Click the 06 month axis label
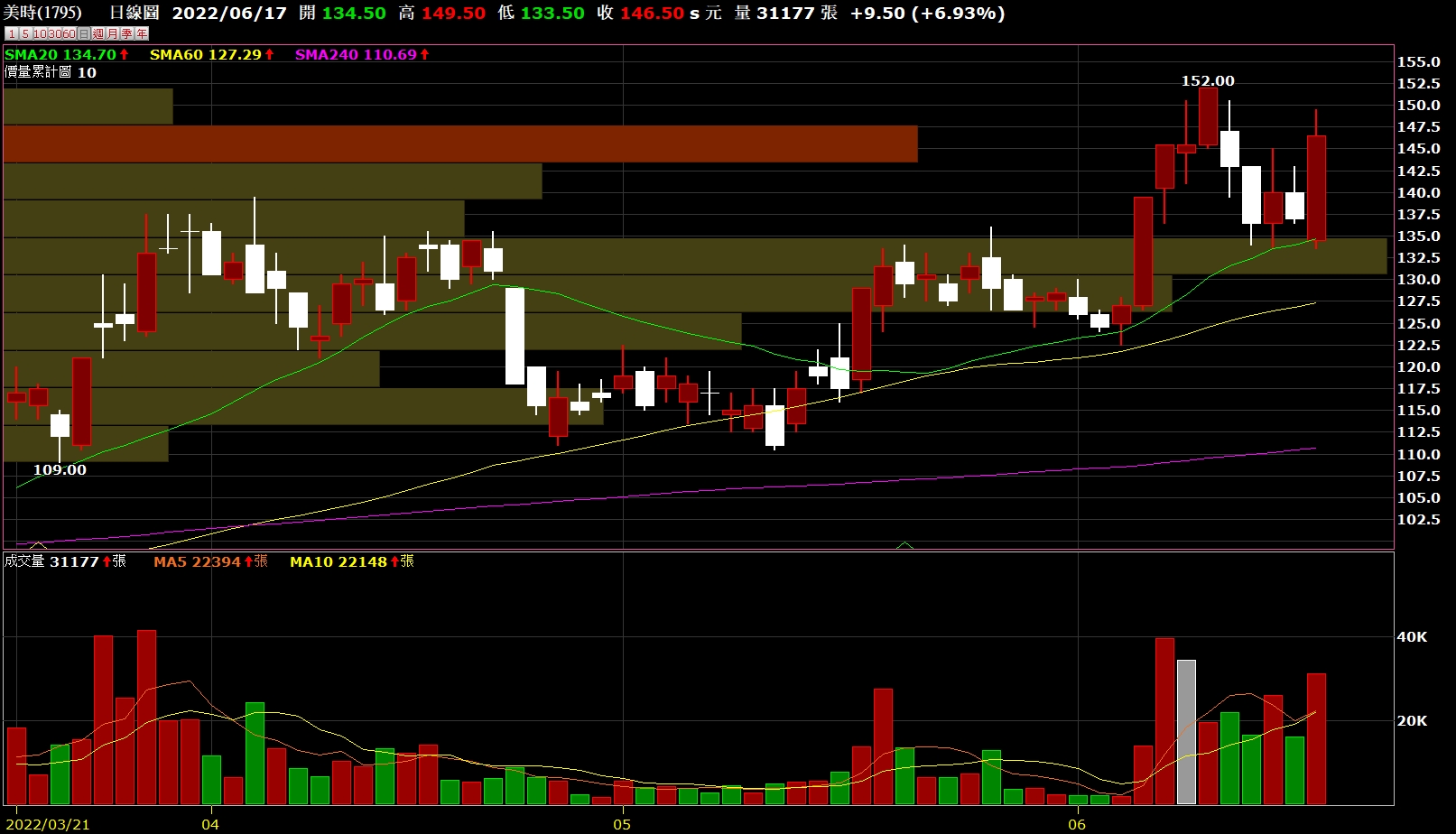1456x834 pixels. 1077,824
